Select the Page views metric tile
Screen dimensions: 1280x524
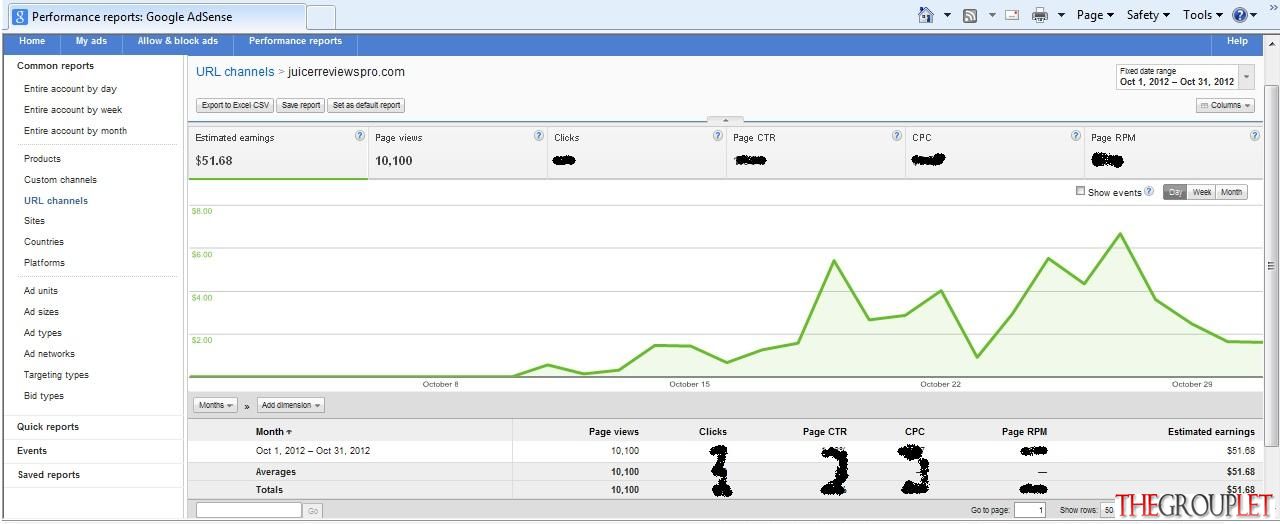(458, 152)
